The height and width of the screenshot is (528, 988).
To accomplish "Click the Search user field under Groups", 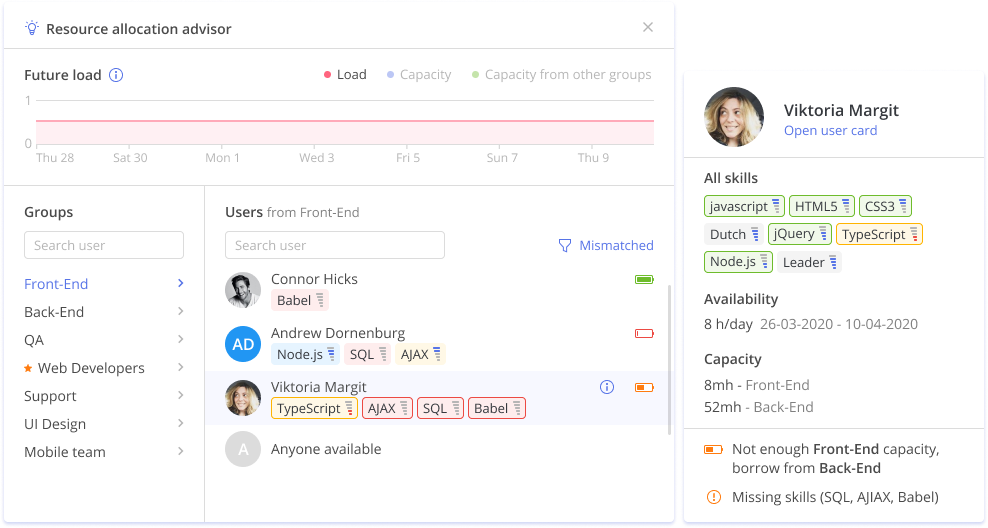I will coord(104,245).
